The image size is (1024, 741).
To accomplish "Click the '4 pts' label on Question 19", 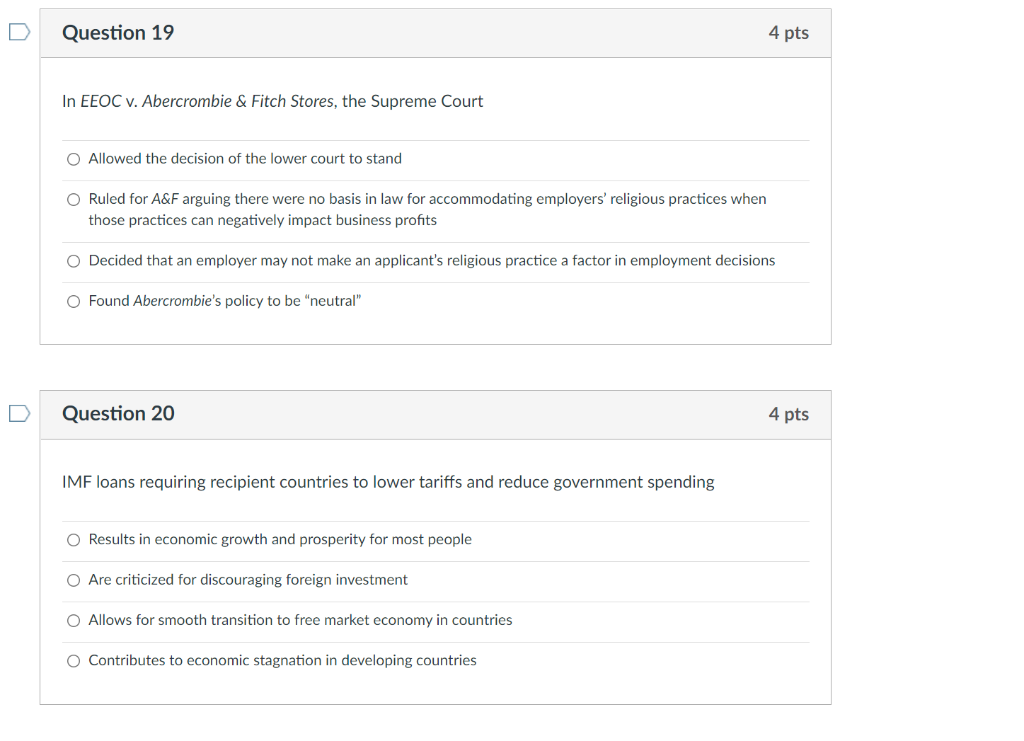I will coord(789,32).
